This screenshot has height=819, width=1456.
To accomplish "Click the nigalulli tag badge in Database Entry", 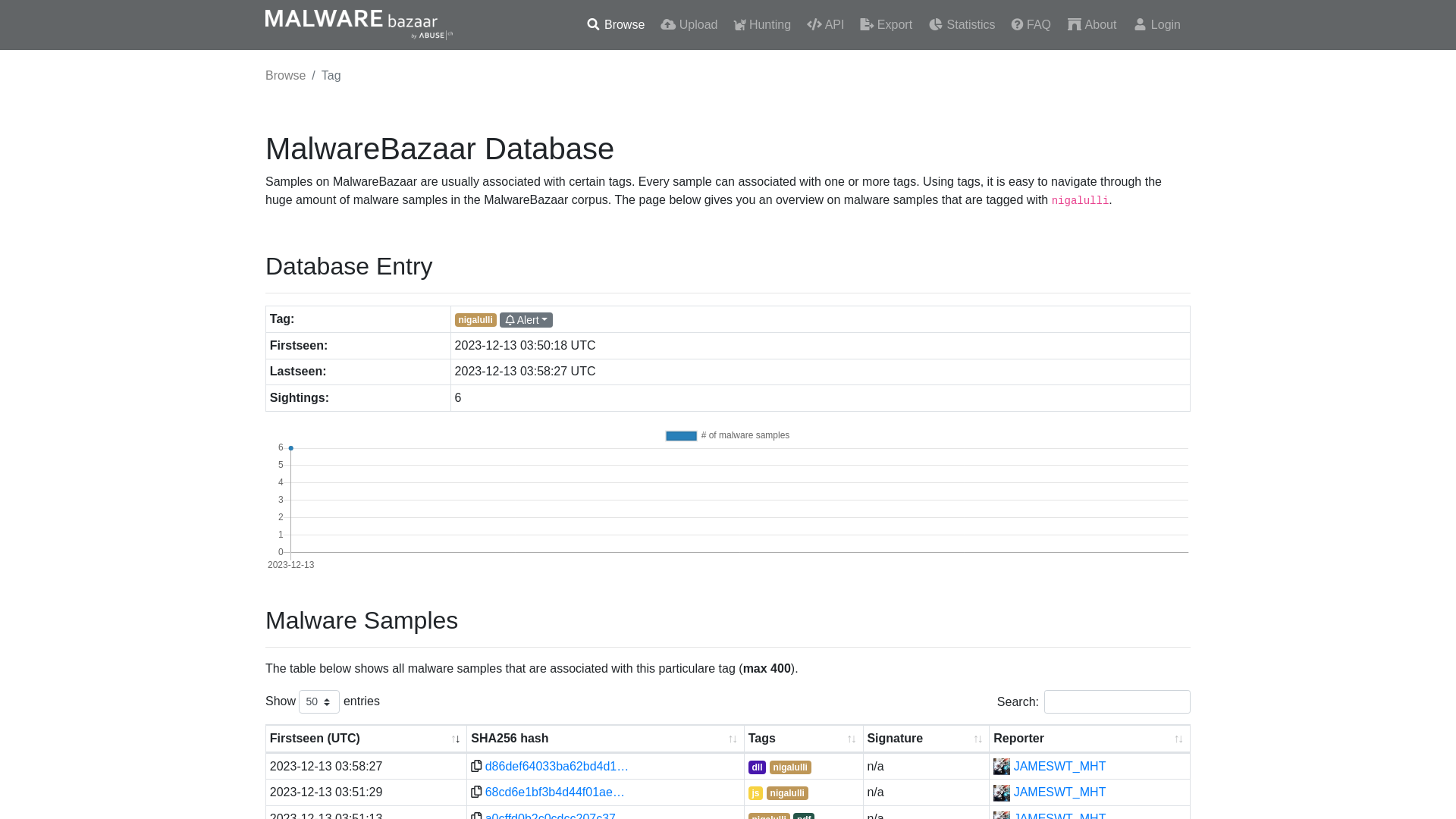I will 475,320.
